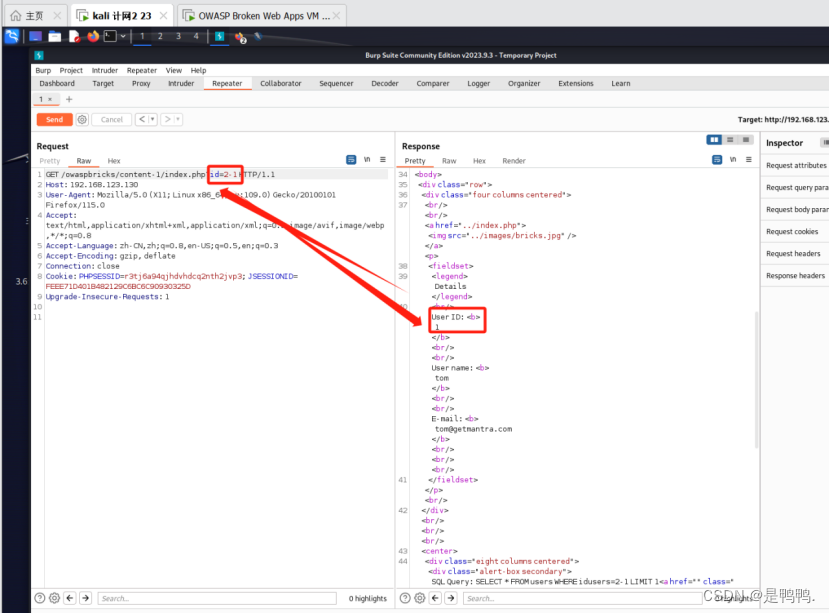
Task: Switch to workspace 2
Action: click(x=160, y=36)
